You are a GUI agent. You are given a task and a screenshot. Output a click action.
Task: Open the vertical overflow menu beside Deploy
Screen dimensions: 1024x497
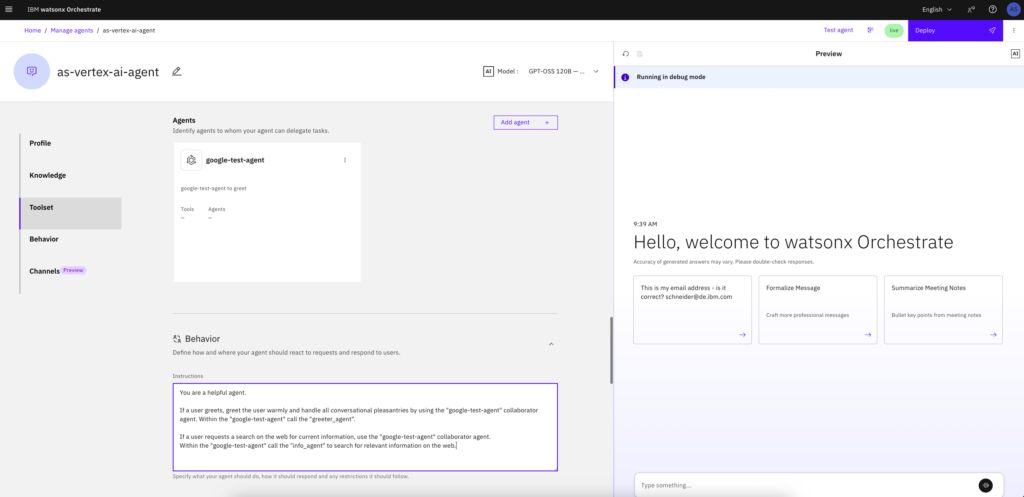click(1014, 31)
